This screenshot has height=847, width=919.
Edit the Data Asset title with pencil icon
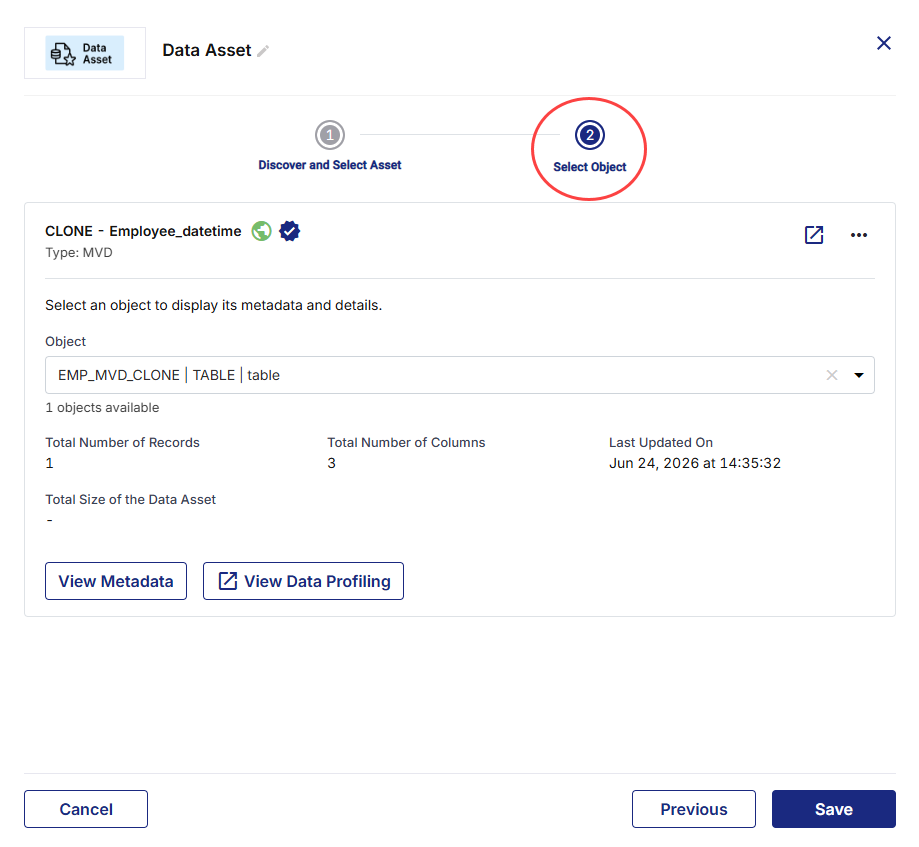click(263, 51)
